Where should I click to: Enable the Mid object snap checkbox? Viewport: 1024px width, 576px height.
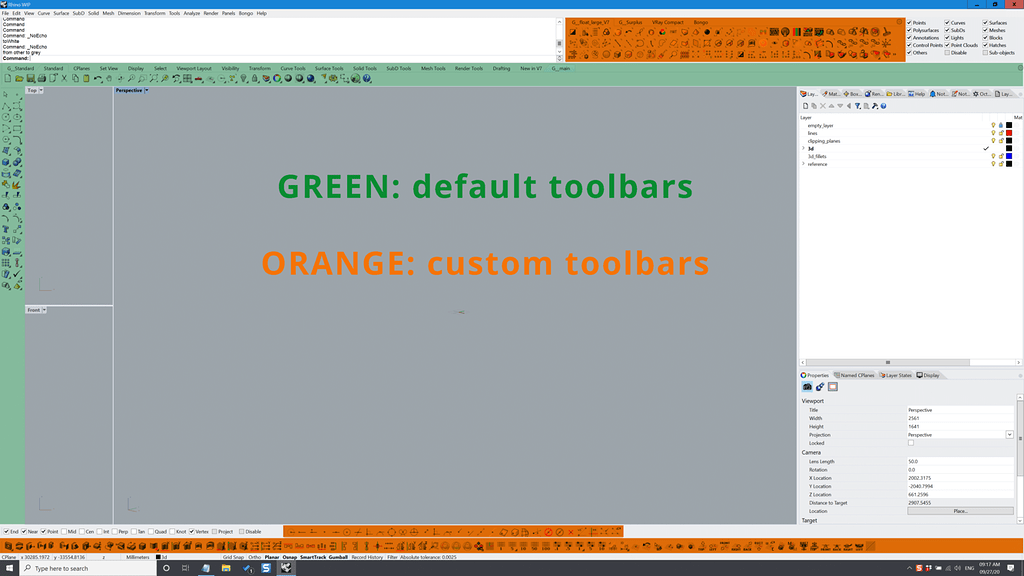pyautogui.click(x=64, y=532)
